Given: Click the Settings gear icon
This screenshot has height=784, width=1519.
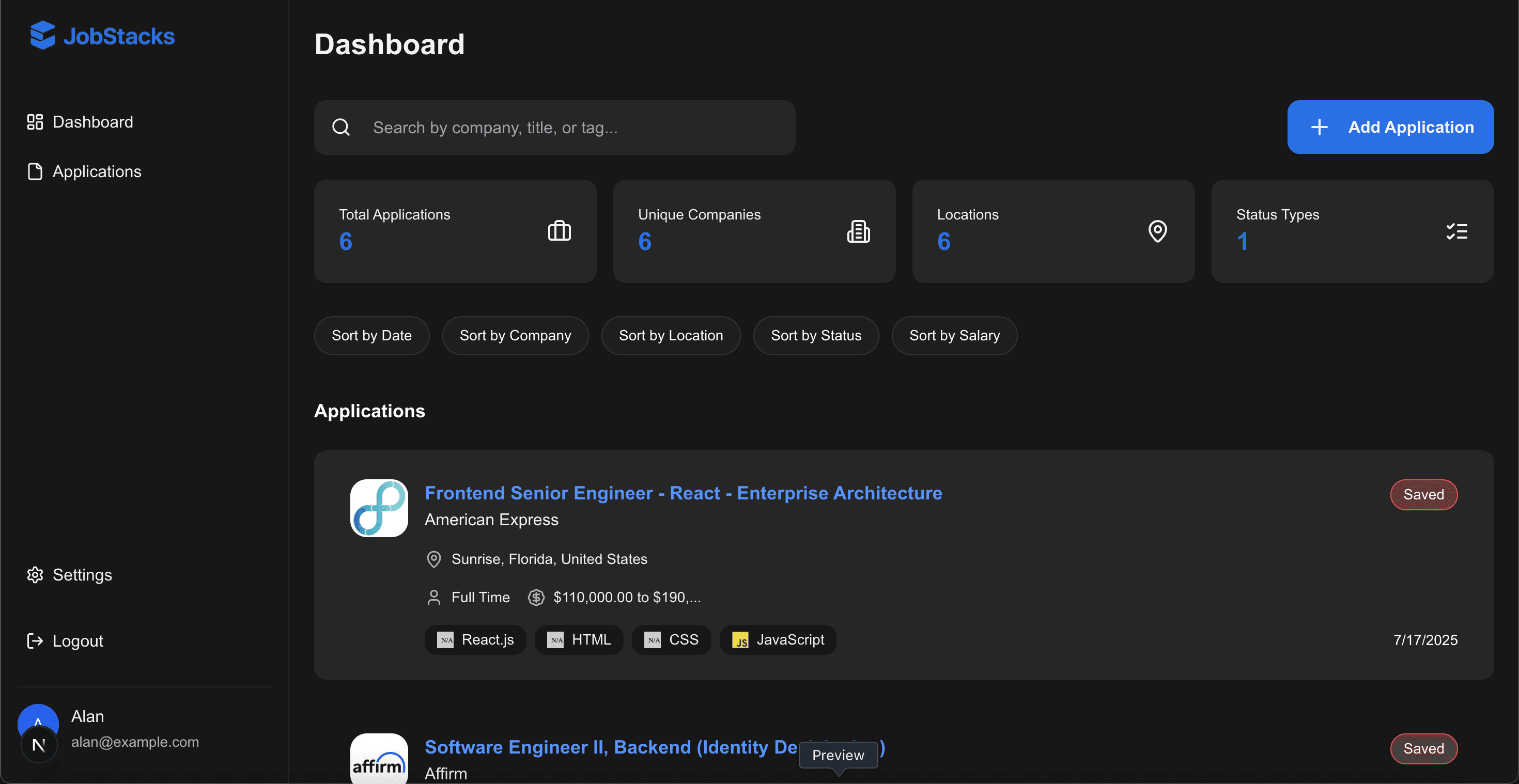Looking at the screenshot, I should click(35, 575).
